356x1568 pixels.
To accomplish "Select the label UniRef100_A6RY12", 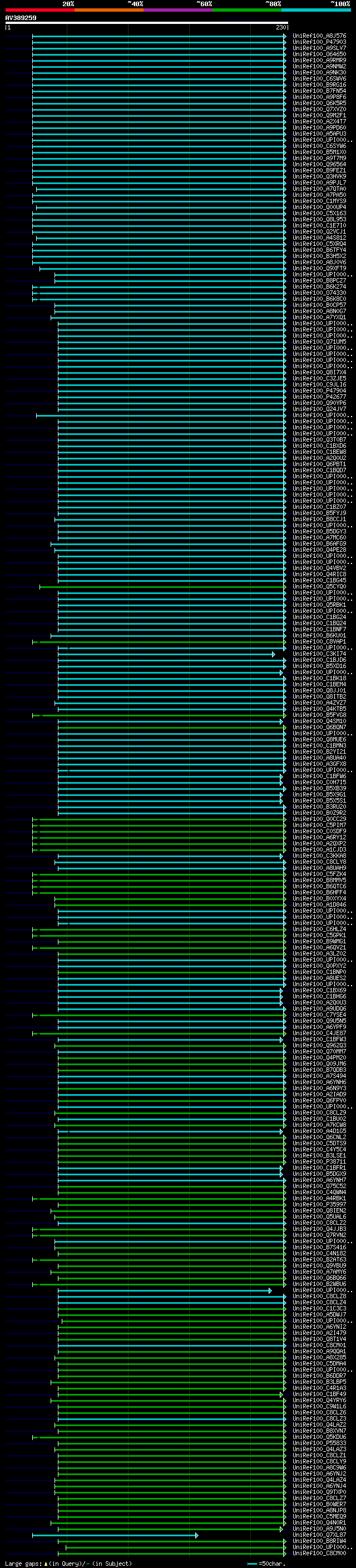I will 319,838.
